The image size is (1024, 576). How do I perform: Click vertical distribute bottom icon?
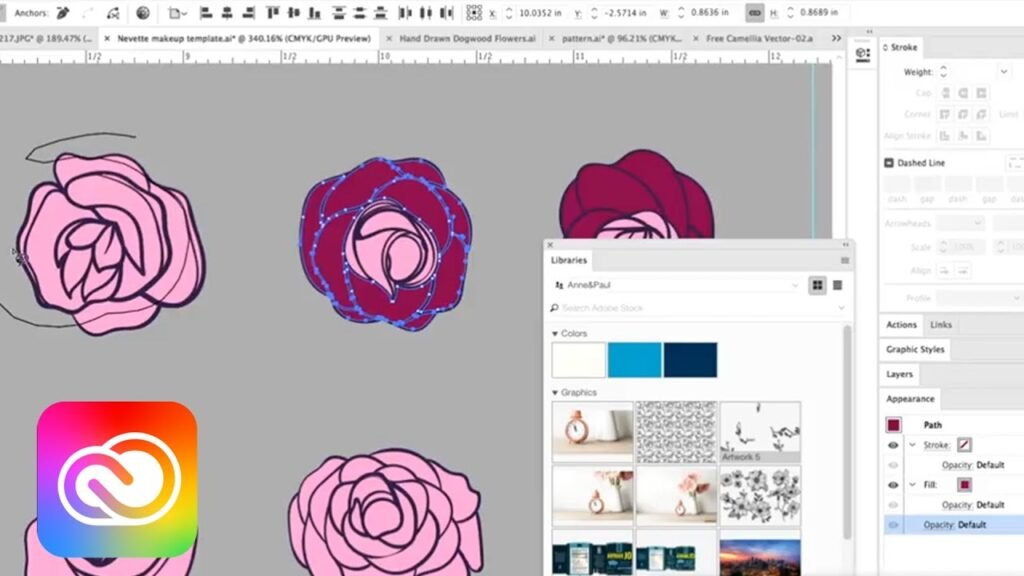pos(380,12)
